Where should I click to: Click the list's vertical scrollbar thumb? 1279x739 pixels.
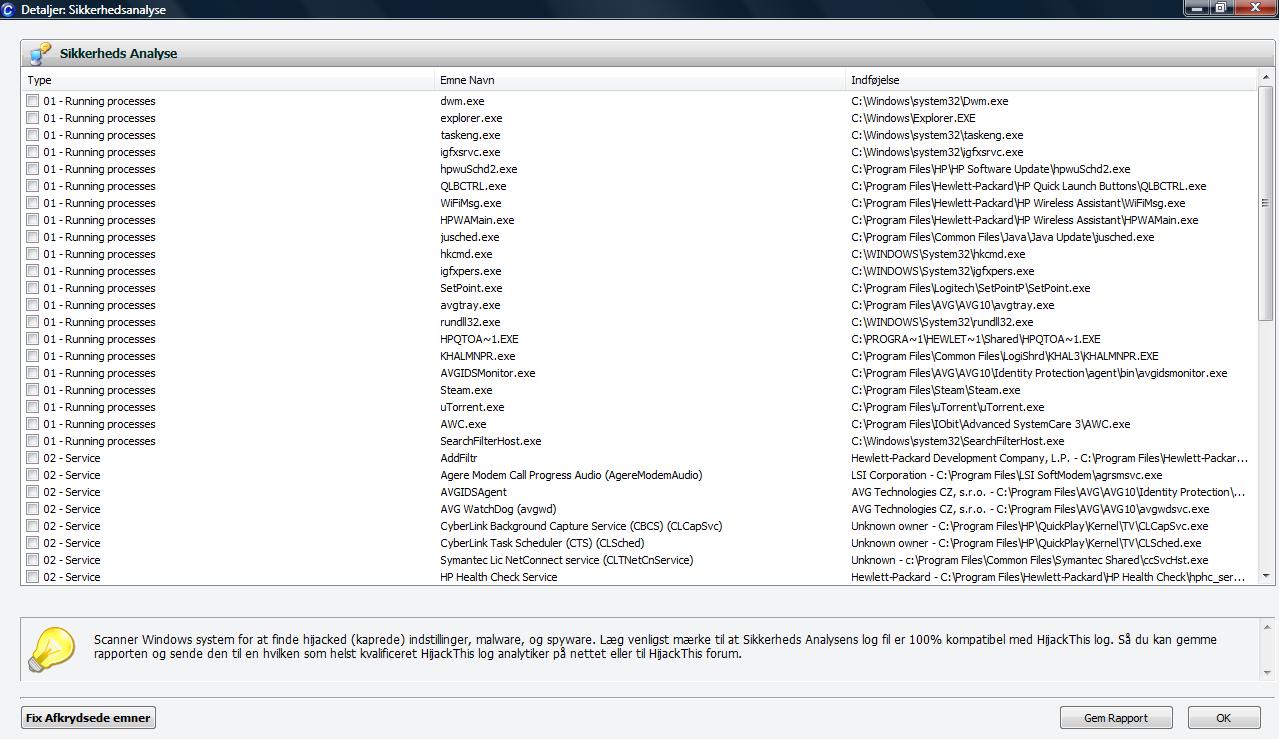point(1265,203)
